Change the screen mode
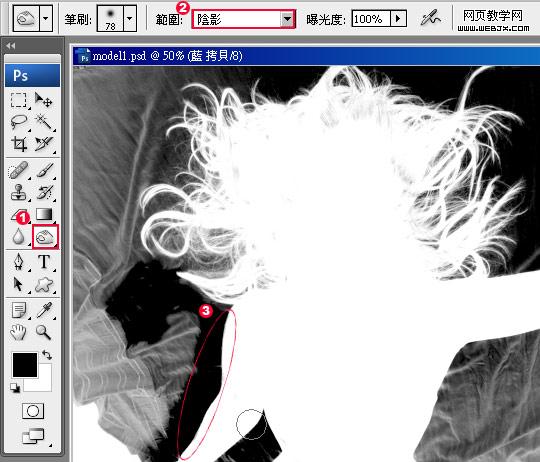This screenshot has height=462, width=540. [x=33, y=437]
